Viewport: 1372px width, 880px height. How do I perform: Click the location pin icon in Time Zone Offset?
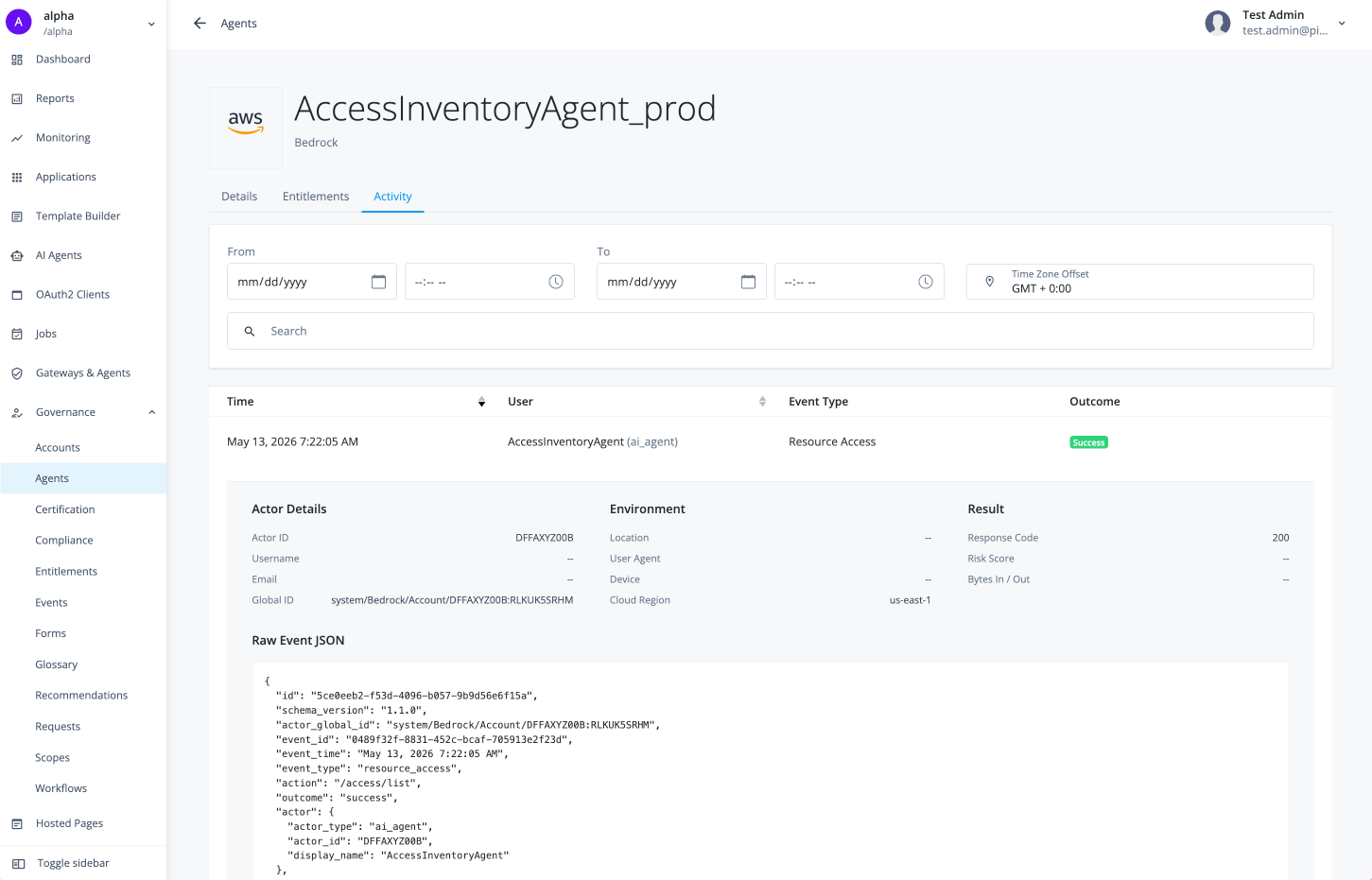click(990, 282)
